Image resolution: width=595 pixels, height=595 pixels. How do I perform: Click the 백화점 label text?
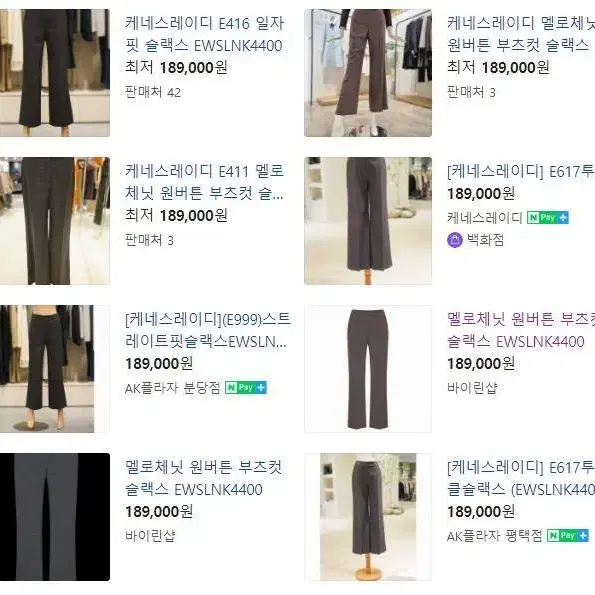[485, 240]
